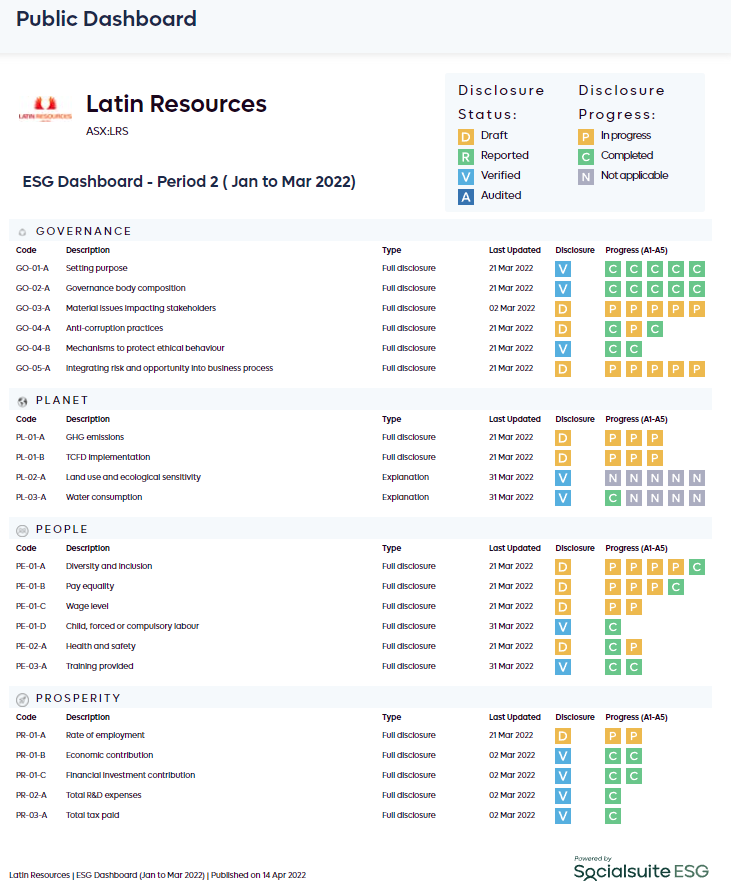The height and width of the screenshot is (889, 731).
Task: Click the 'Public Dashboard' page title
Action: (x=106, y=19)
